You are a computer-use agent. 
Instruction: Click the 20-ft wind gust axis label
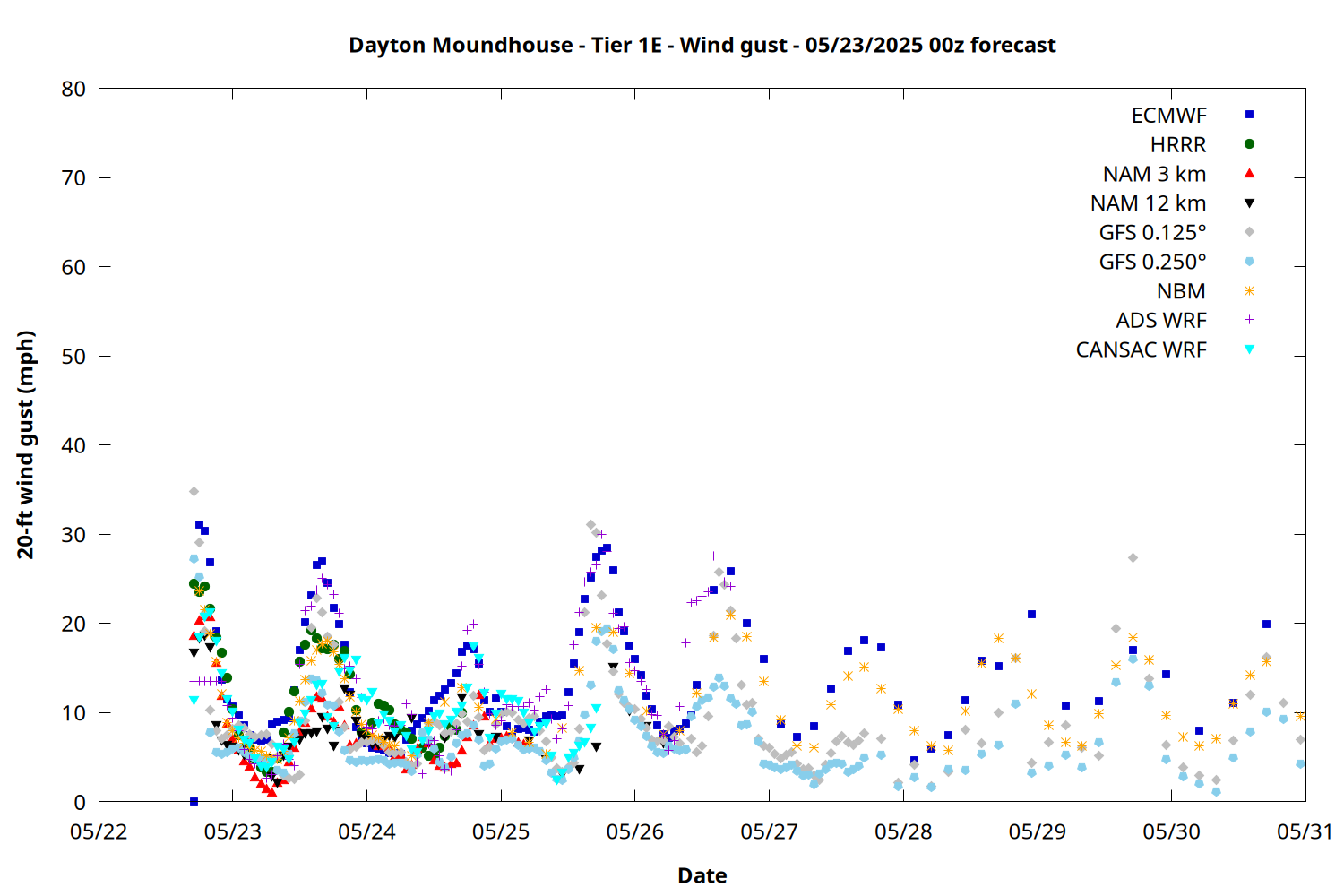tap(26, 444)
